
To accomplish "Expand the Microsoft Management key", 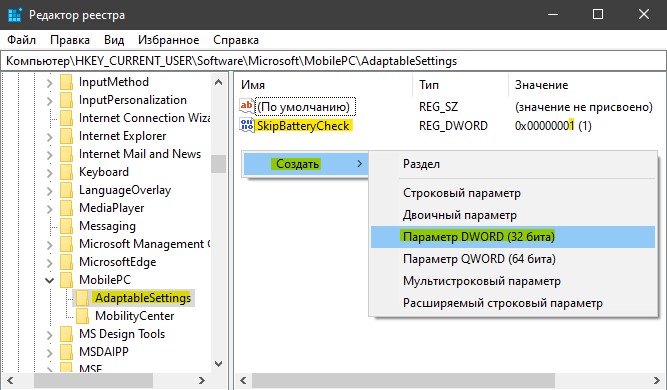I will click(50, 245).
